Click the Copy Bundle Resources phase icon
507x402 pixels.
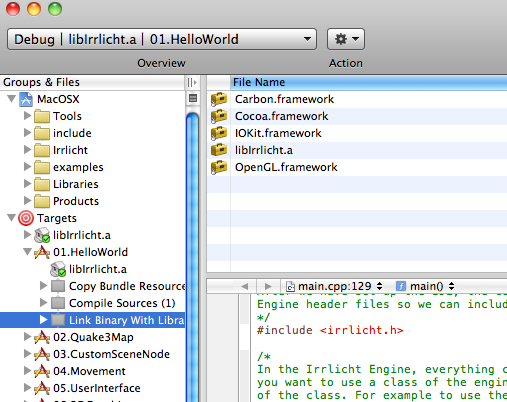pyautogui.click(x=58, y=286)
